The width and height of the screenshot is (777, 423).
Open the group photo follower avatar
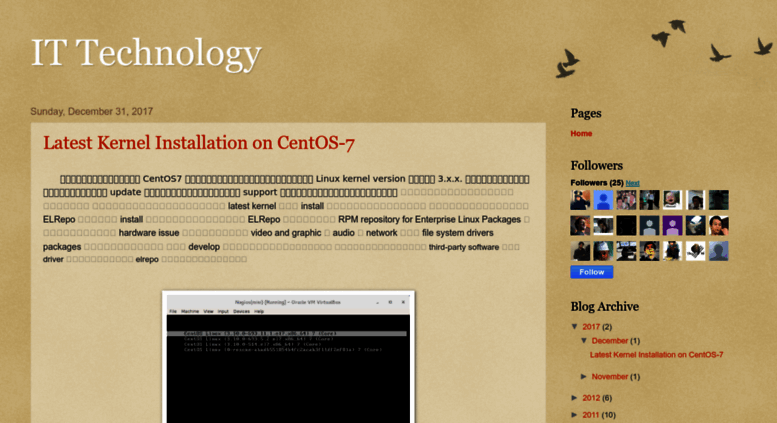[626, 200]
